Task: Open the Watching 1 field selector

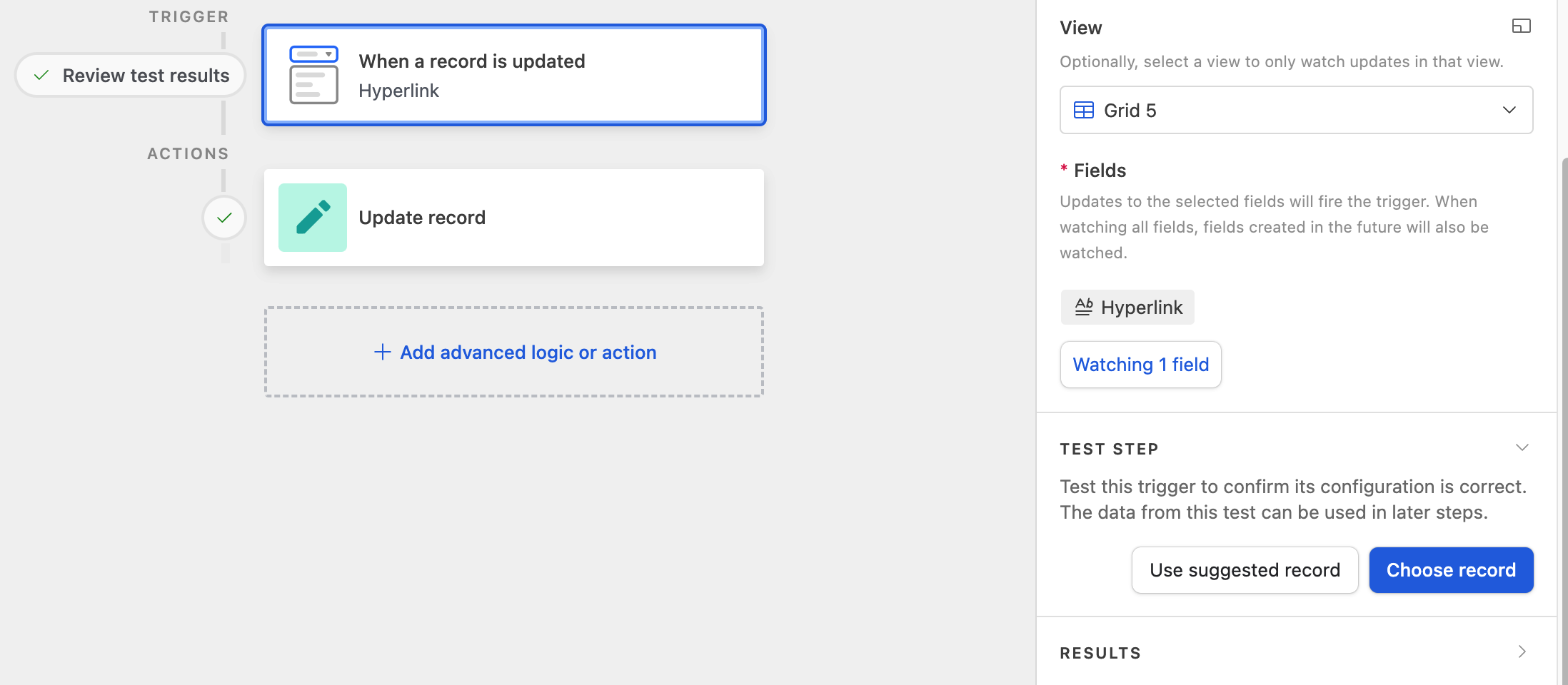Action: click(1140, 365)
